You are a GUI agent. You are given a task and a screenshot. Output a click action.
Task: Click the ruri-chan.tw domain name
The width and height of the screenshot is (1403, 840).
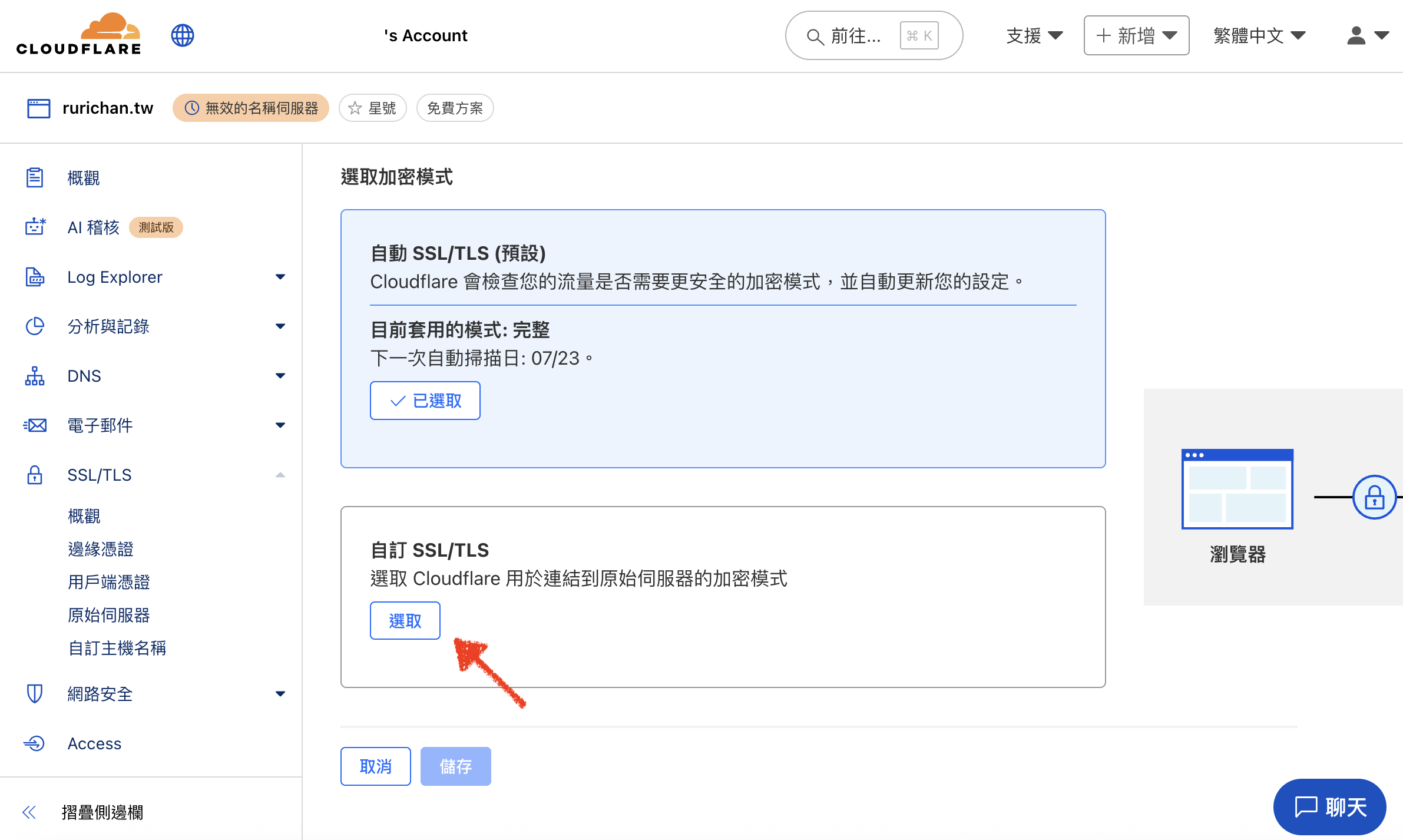108,108
